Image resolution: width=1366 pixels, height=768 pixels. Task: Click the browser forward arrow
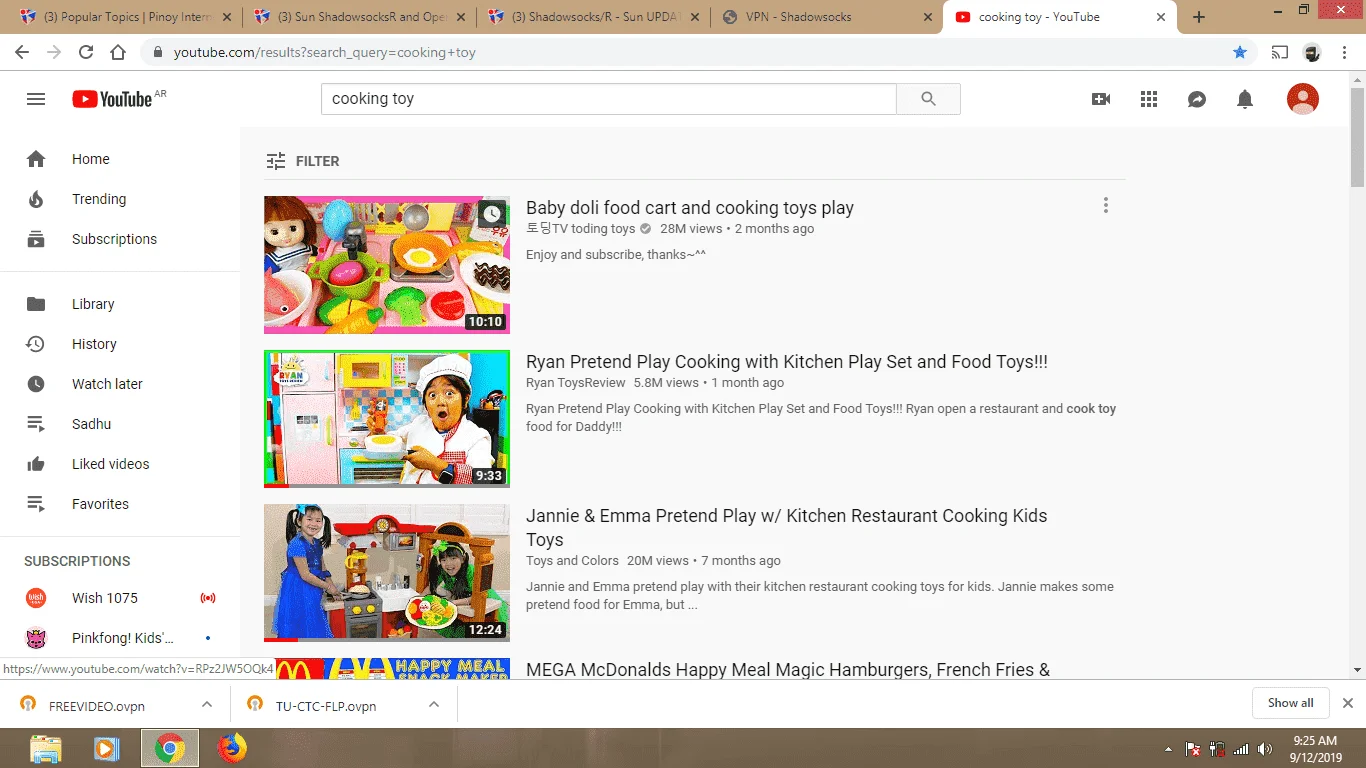[x=54, y=52]
